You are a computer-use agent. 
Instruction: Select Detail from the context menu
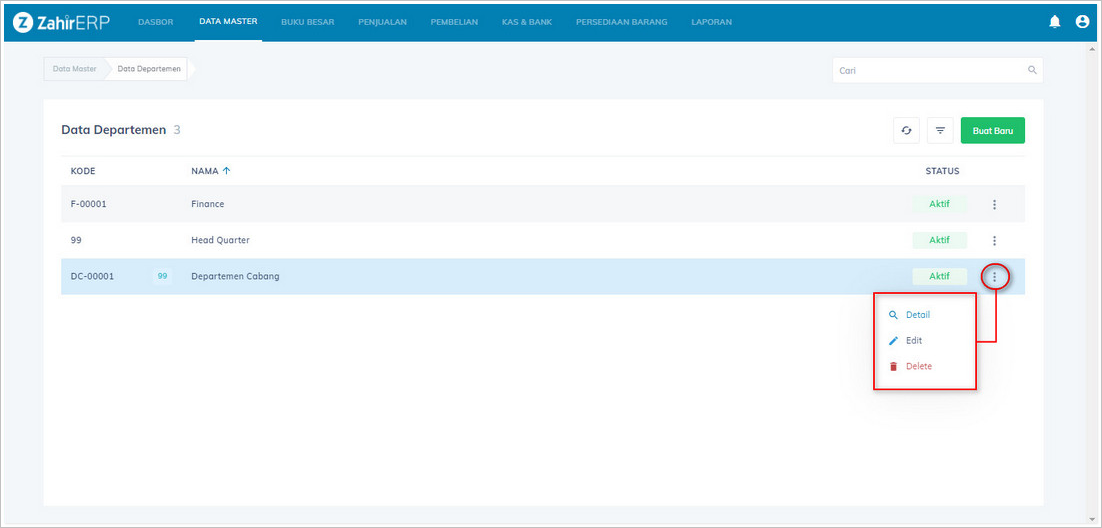click(x=917, y=315)
